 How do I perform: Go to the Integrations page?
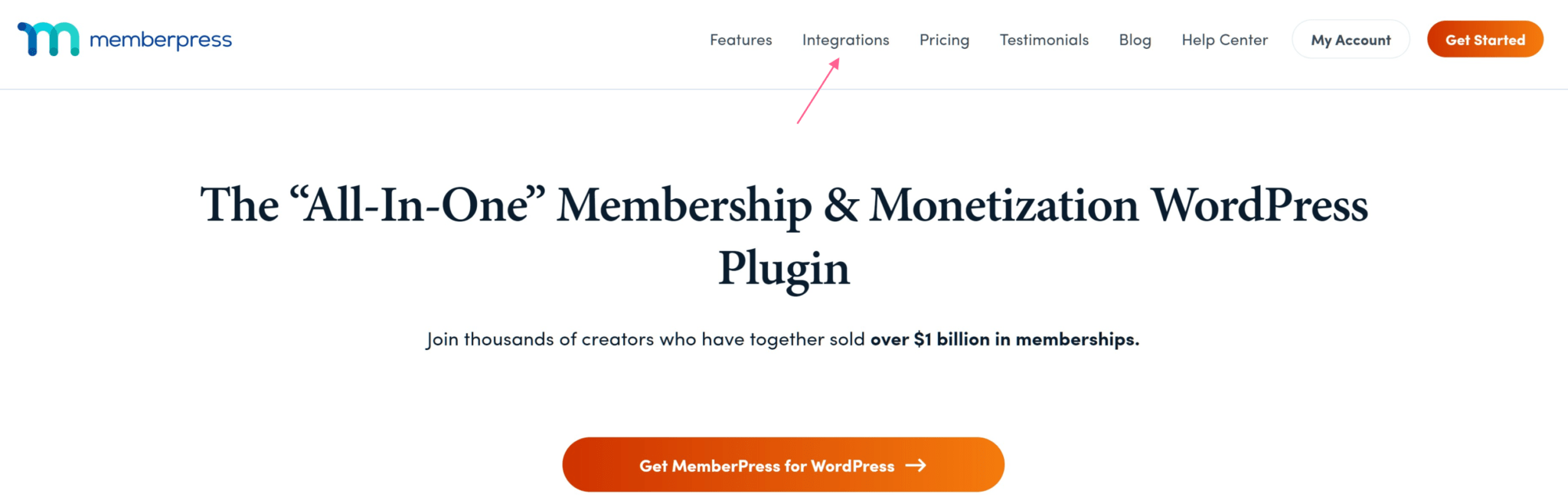coord(845,40)
